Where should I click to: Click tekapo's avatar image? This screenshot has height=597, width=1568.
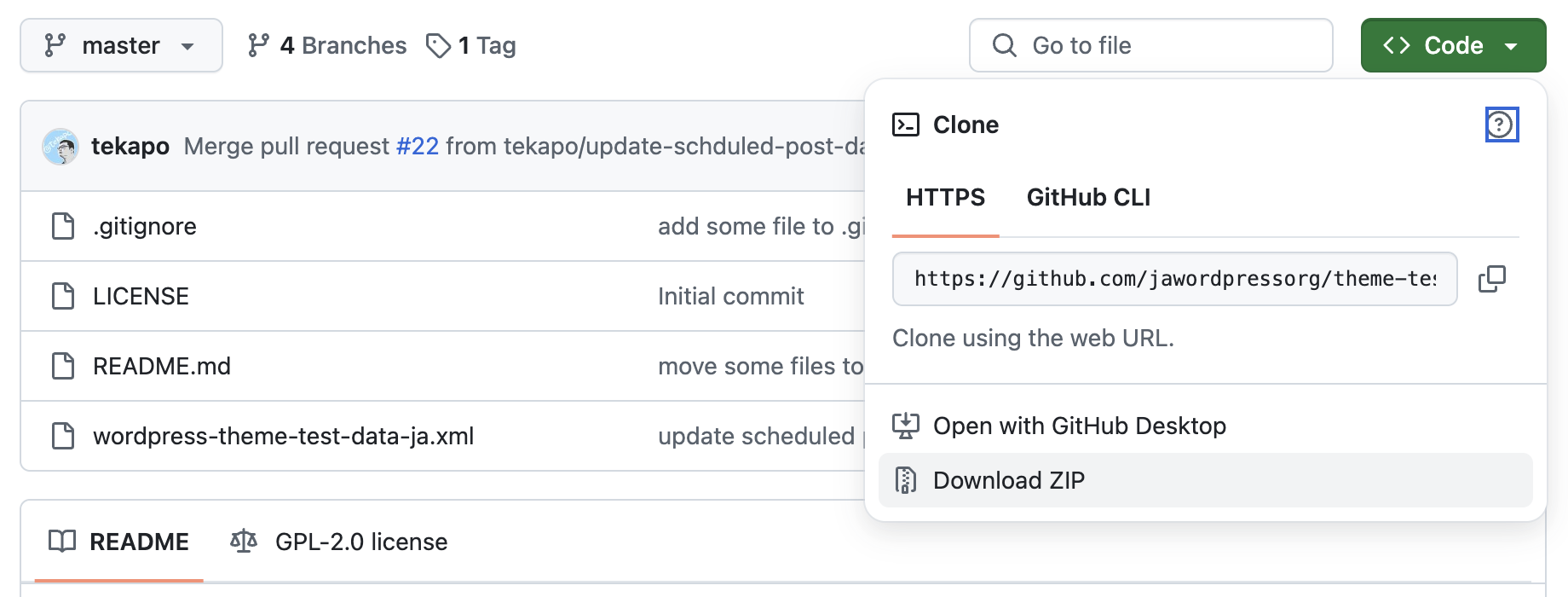[61, 147]
